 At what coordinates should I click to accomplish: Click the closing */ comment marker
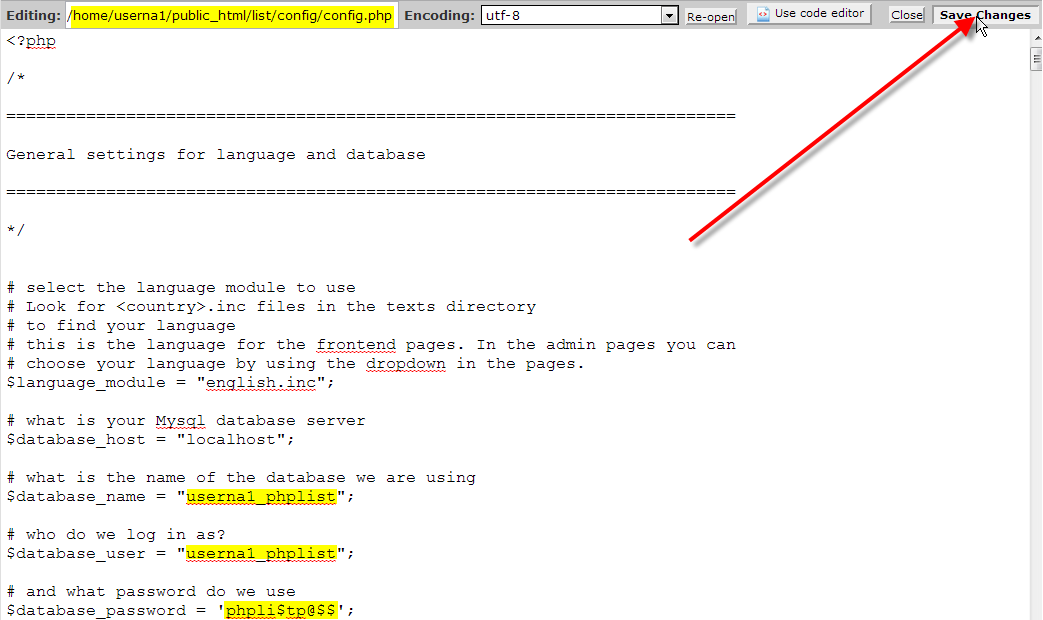(15, 230)
